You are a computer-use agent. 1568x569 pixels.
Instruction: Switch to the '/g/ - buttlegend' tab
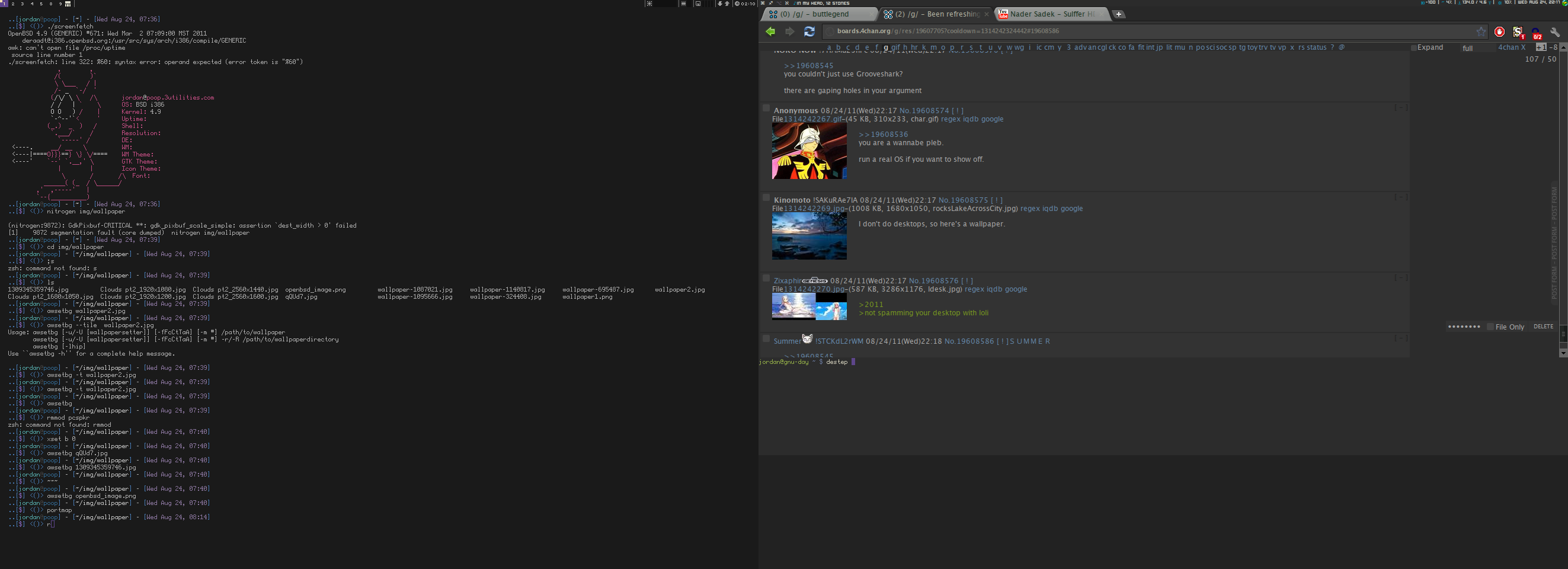(819, 14)
